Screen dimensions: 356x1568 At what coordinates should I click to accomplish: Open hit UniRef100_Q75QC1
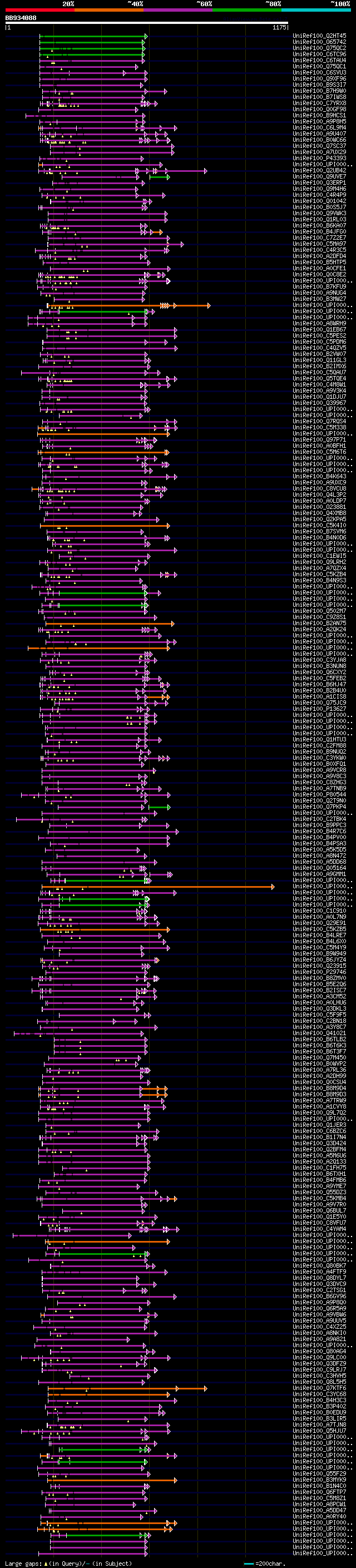(x=319, y=67)
